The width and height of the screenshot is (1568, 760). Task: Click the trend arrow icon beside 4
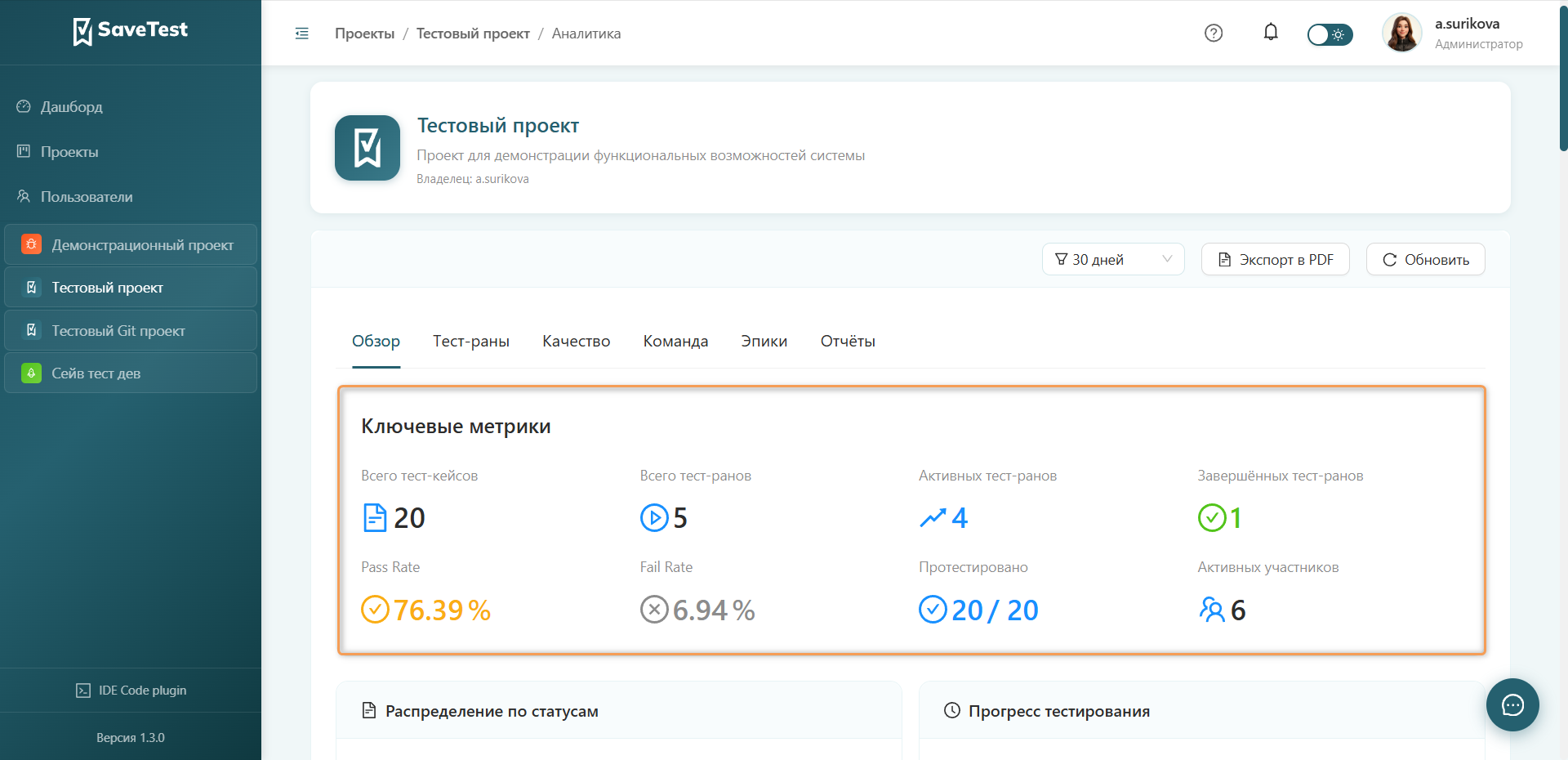pyautogui.click(x=933, y=518)
